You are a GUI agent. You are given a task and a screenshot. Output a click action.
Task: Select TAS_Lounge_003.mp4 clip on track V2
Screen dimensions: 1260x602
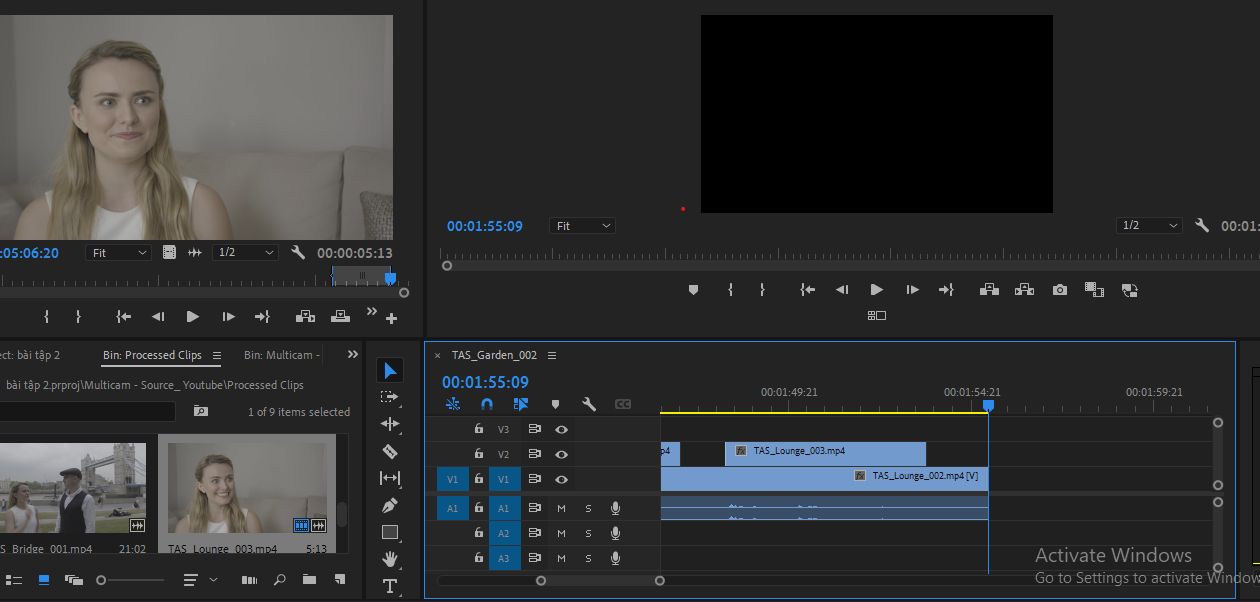[x=825, y=454]
